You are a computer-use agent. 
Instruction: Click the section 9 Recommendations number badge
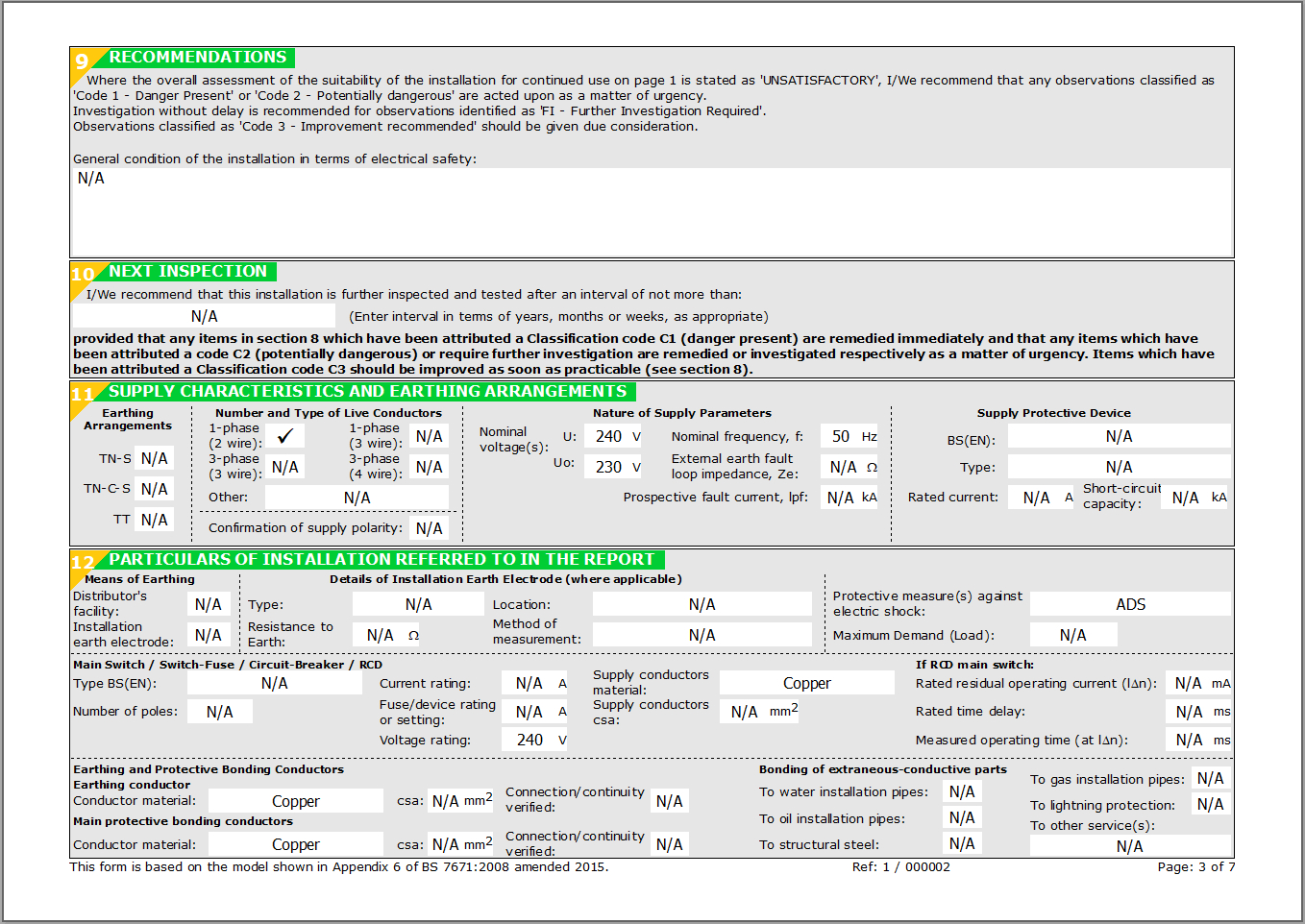click(x=82, y=61)
